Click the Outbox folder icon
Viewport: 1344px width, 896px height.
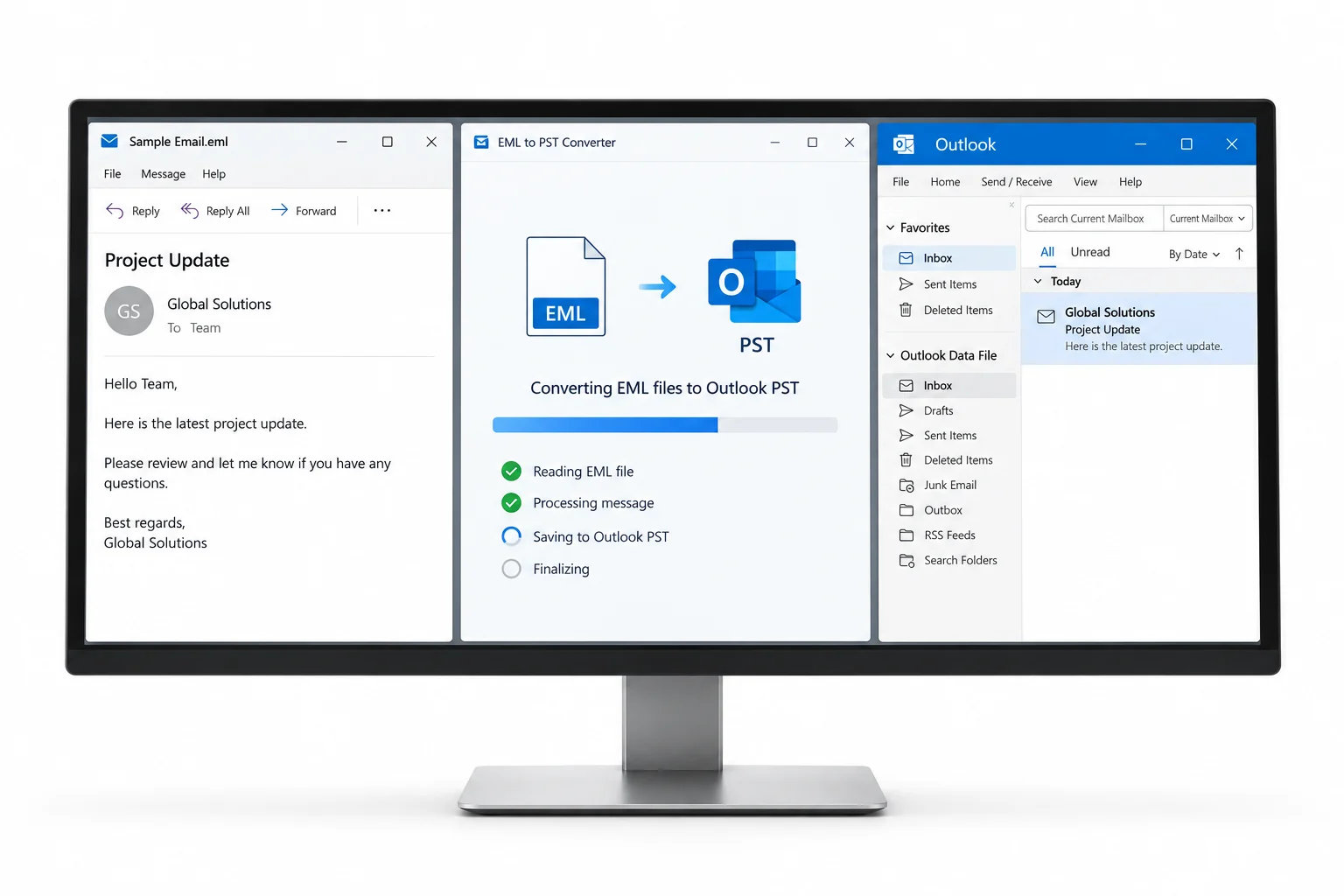(x=906, y=510)
